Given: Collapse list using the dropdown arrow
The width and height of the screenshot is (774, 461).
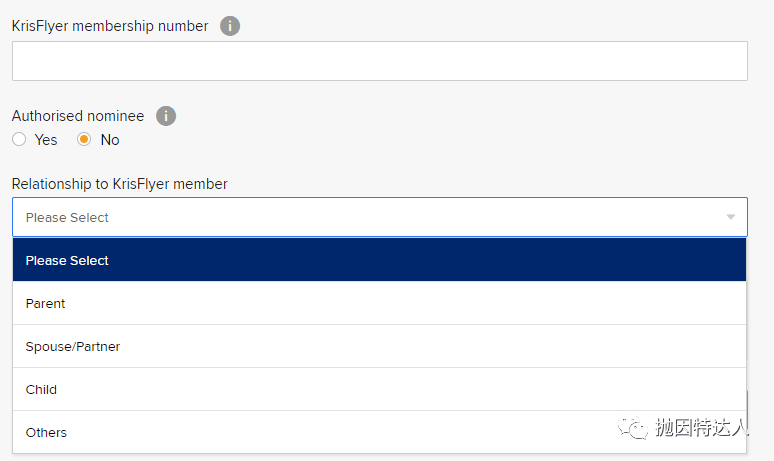Looking at the screenshot, I should click(x=731, y=217).
